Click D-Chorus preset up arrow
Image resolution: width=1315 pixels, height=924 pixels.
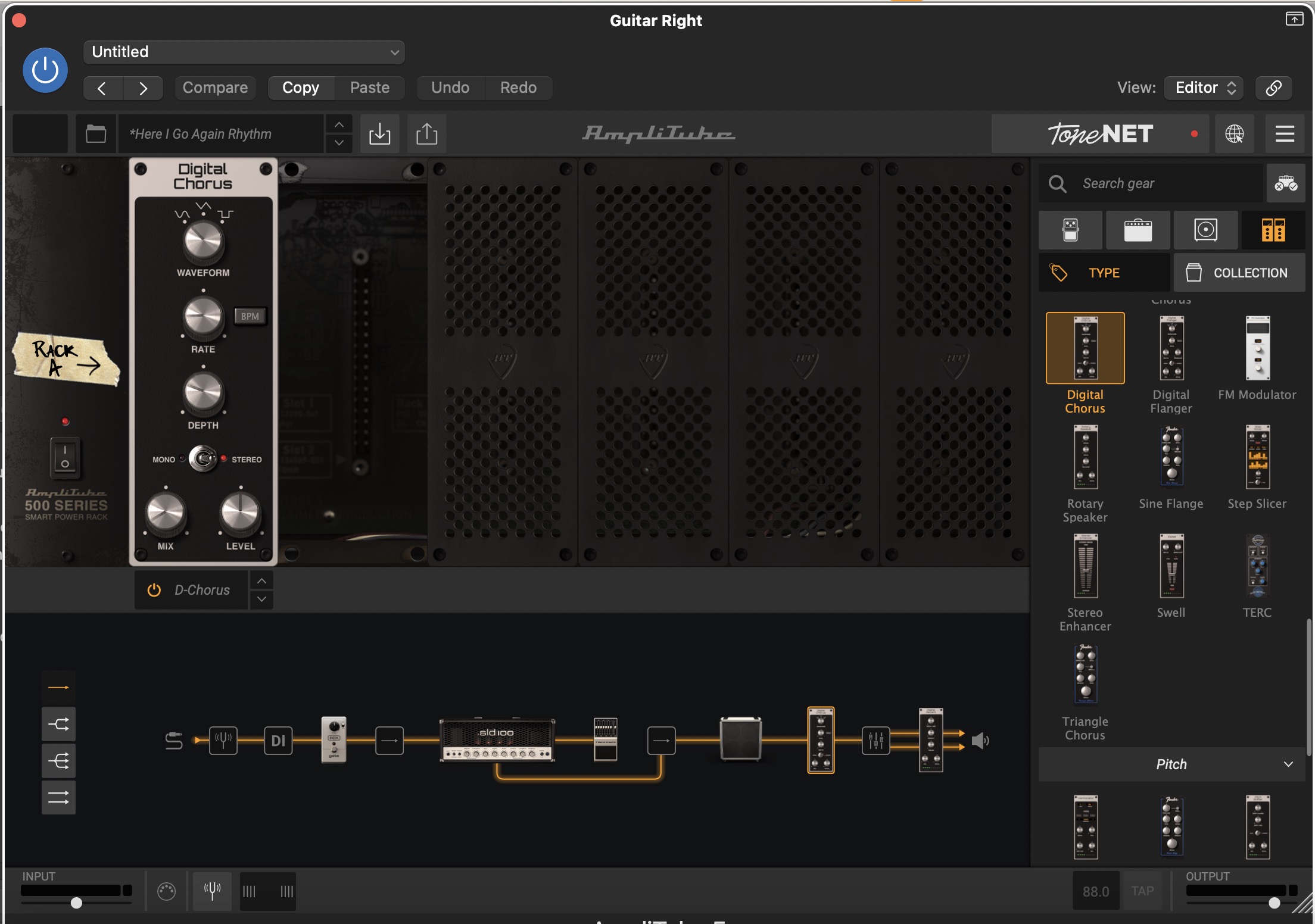coord(261,580)
